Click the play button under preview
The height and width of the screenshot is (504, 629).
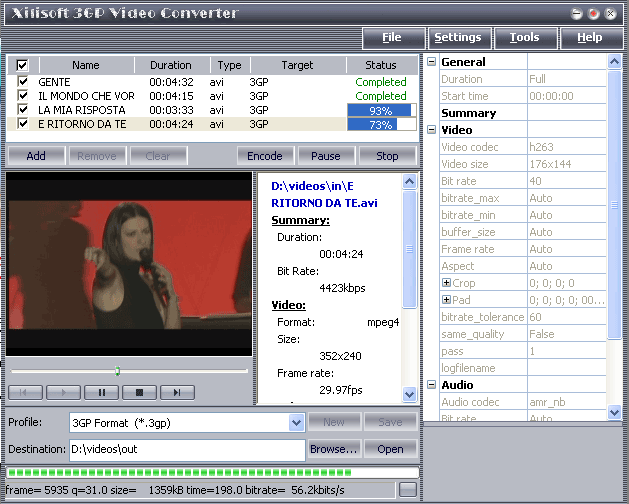tap(63, 392)
